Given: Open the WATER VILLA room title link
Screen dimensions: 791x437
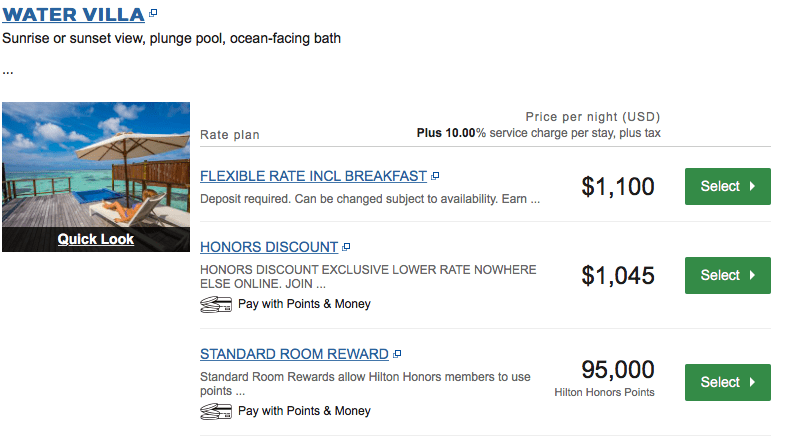Looking at the screenshot, I should 73,14.
